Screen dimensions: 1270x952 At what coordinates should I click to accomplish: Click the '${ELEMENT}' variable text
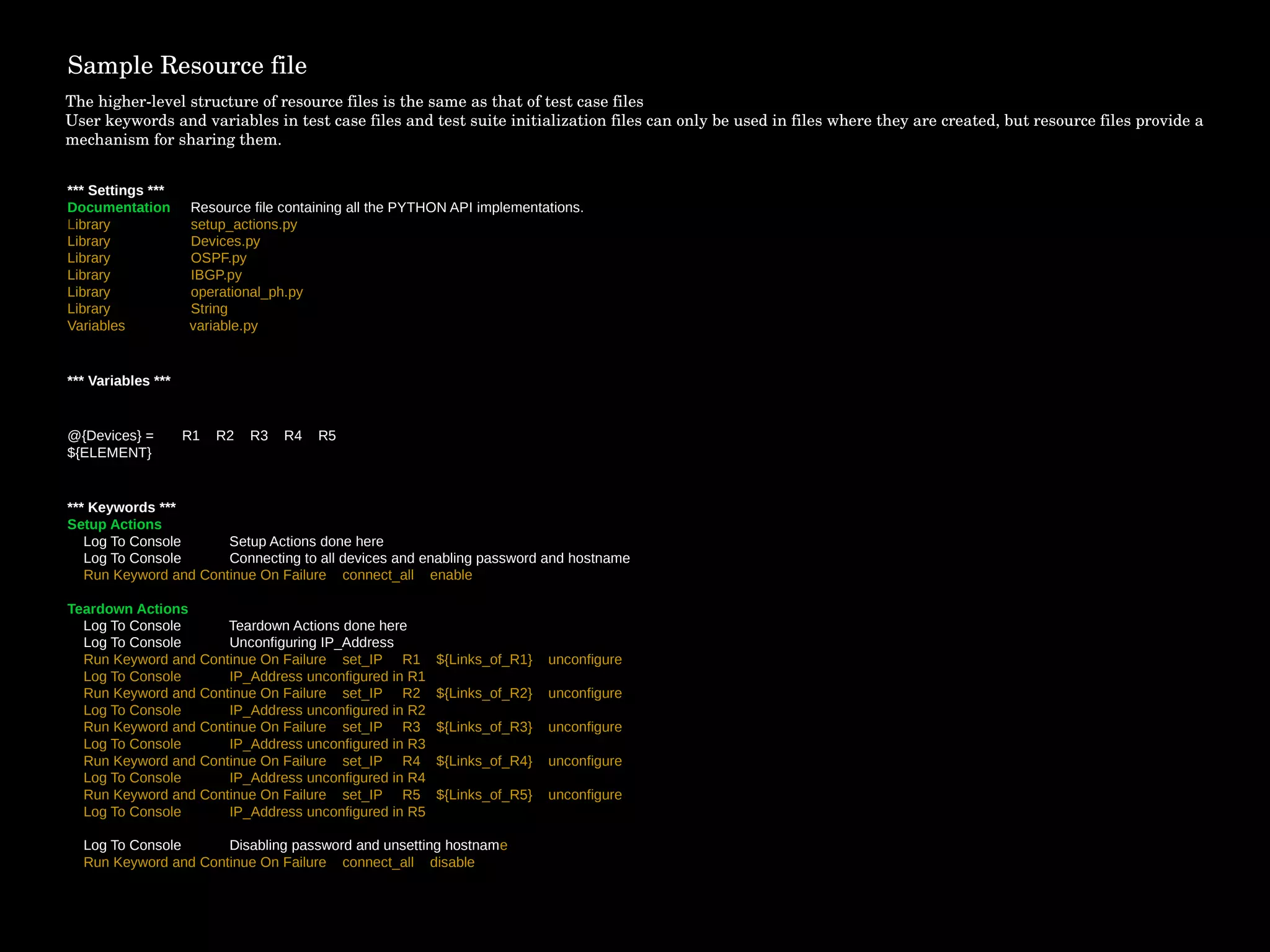coord(109,452)
